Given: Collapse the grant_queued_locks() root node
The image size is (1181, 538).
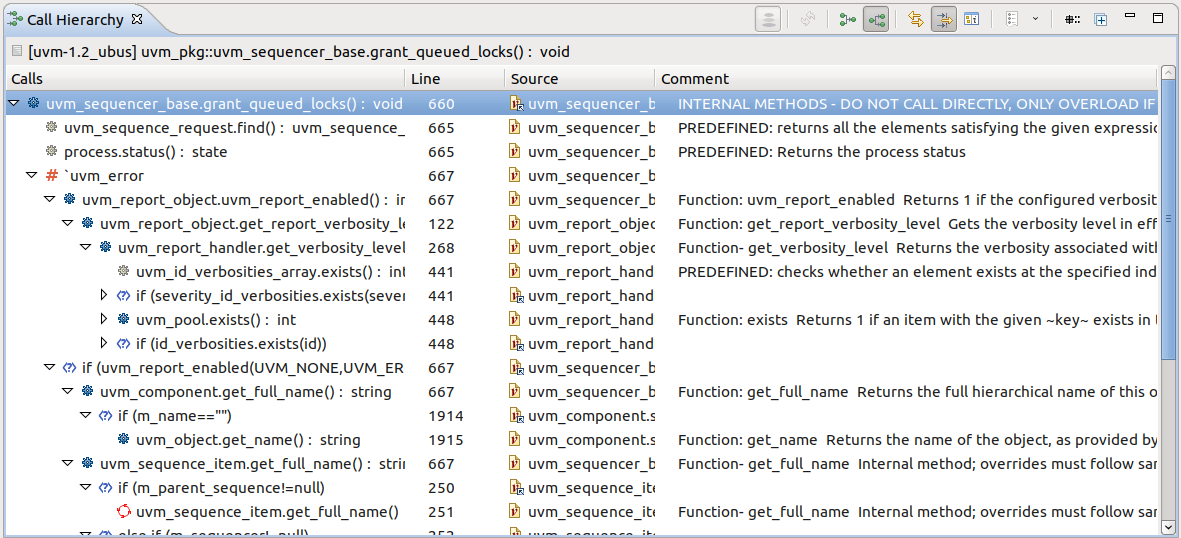Looking at the screenshot, I should (x=13, y=104).
